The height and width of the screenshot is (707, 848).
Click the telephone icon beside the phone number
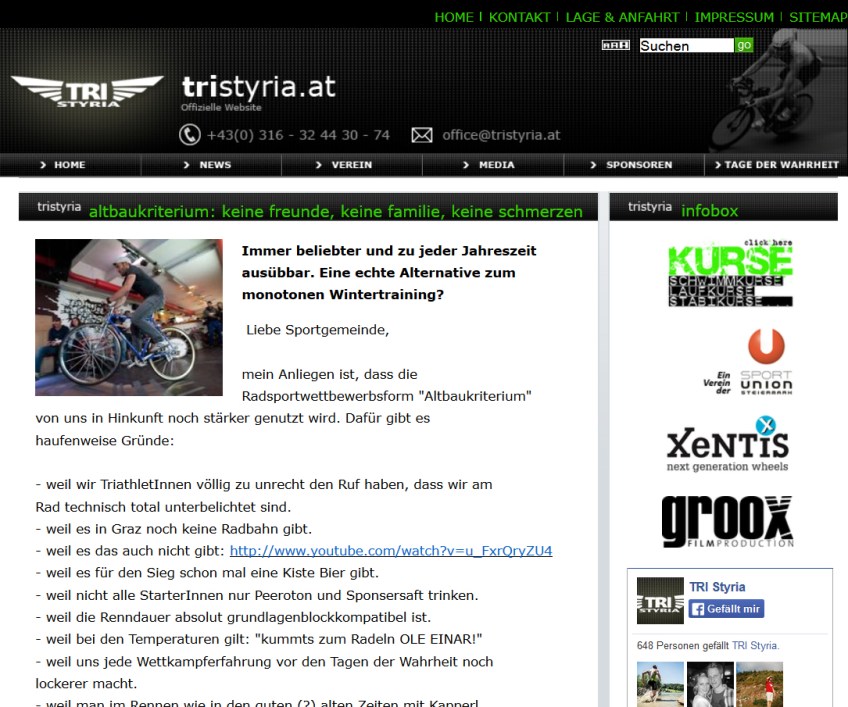(189, 135)
